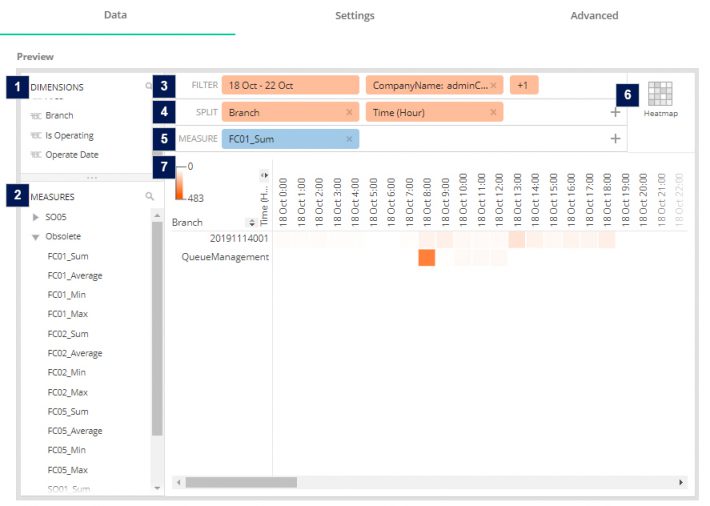Screen dimensions: 710x506
Task: Add a new measure with plus icon
Action: point(615,139)
